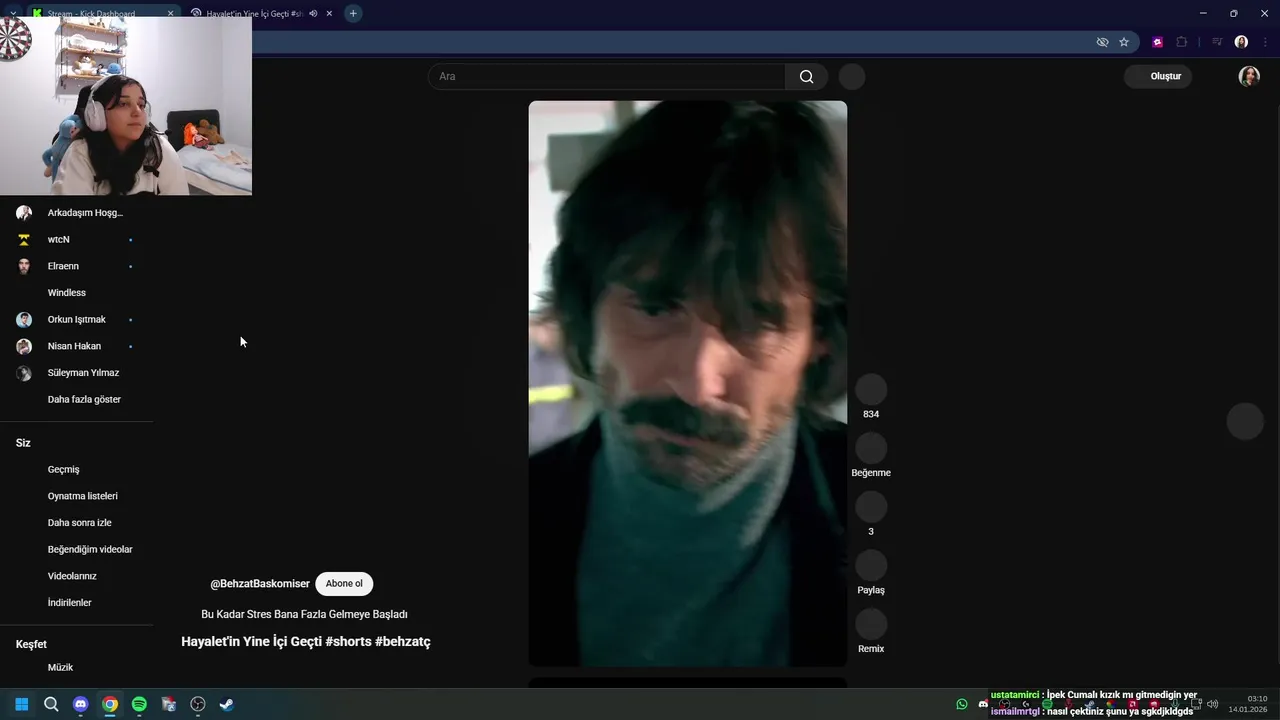
Task: Open the tab search chevron
Action: (12, 13)
